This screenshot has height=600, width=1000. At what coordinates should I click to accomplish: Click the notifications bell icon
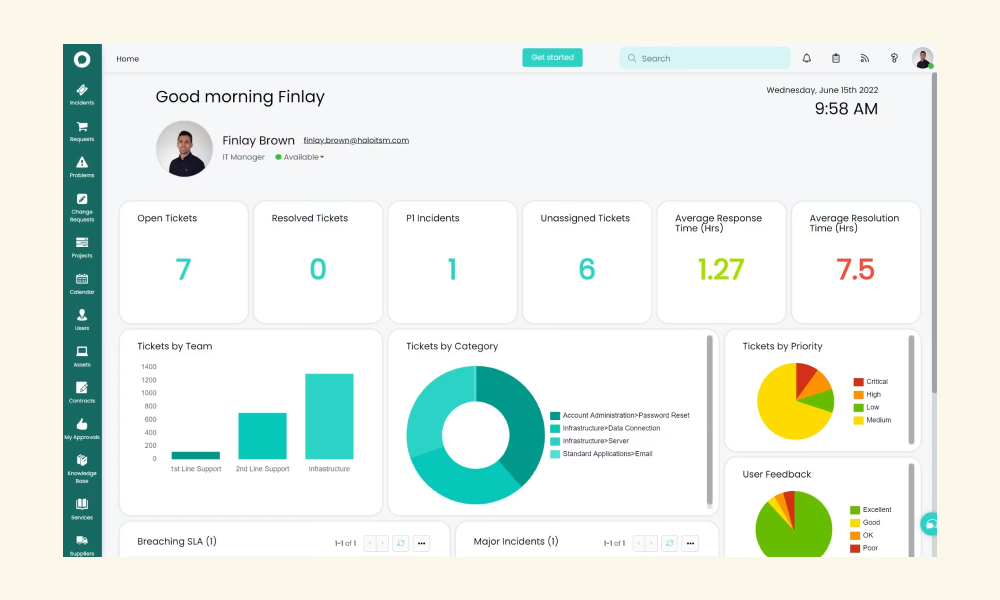tap(807, 58)
